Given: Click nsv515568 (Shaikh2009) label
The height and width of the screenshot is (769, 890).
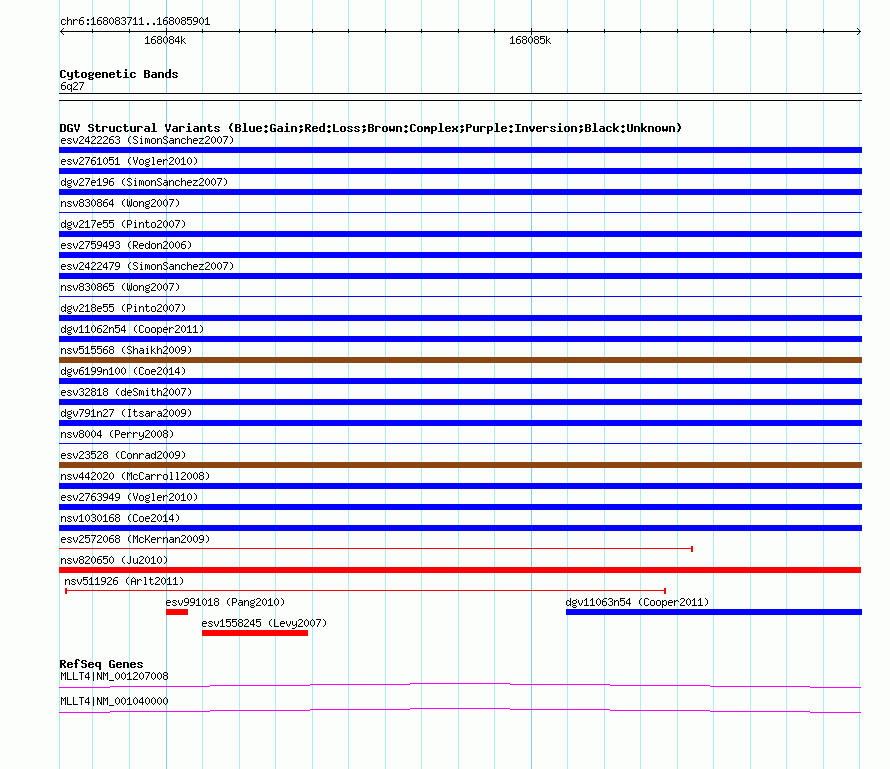Looking at the screenshot, I should [x=126, y=350].
